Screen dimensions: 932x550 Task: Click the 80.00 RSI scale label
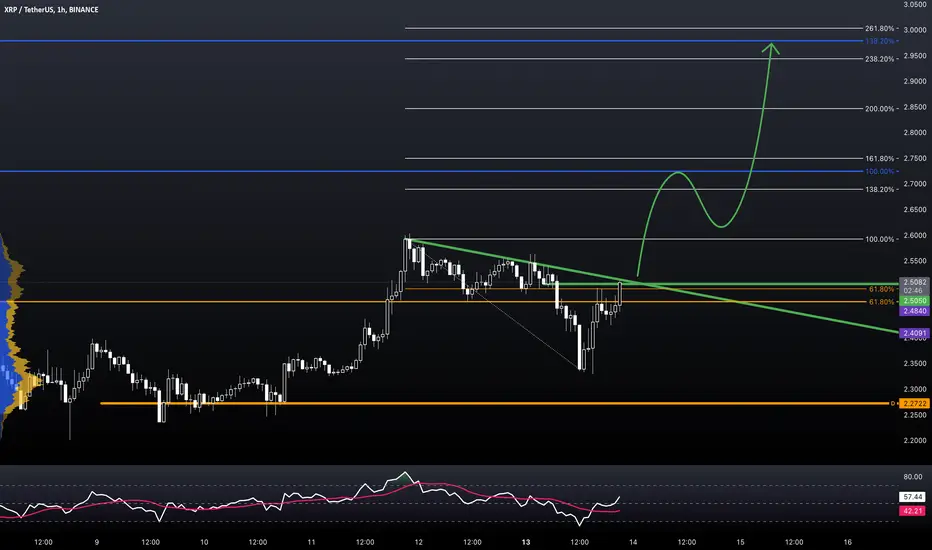tap(912, 477)
